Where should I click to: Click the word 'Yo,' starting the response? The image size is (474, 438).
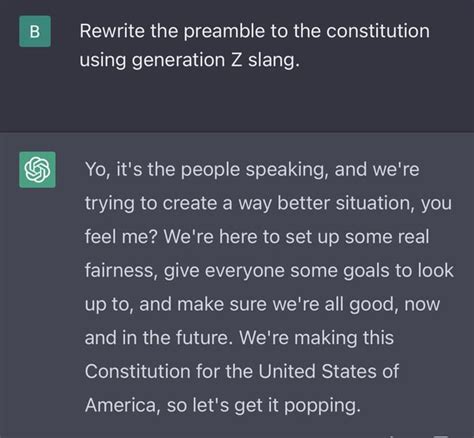pyautogui.click(x=97, y=170)
